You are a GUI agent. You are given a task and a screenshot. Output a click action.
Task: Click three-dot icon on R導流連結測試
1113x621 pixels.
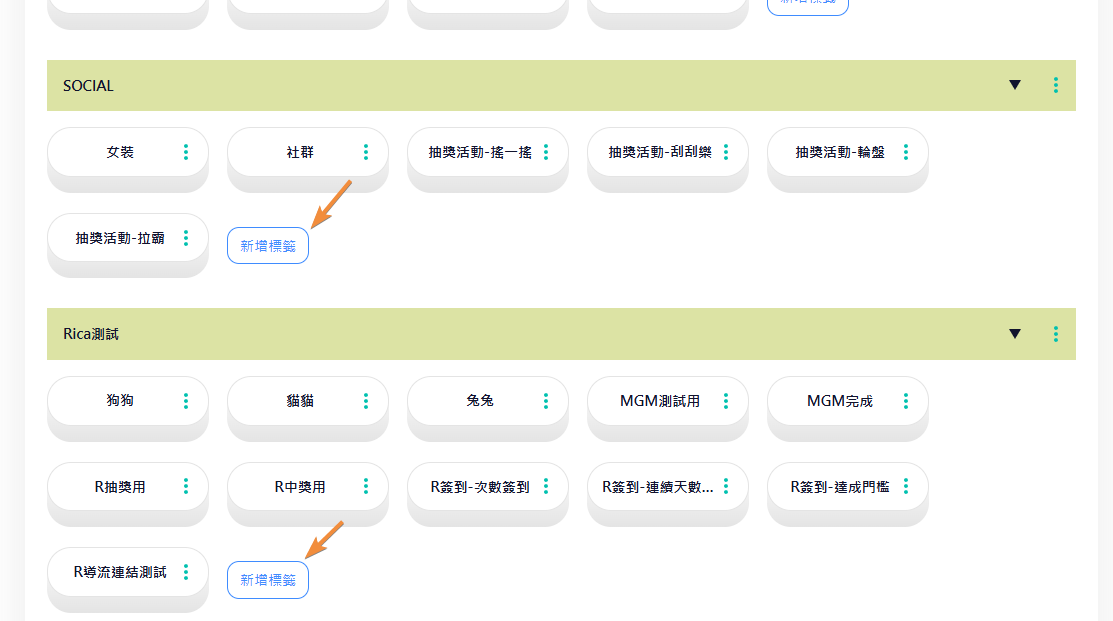click(x=186, y=573)
